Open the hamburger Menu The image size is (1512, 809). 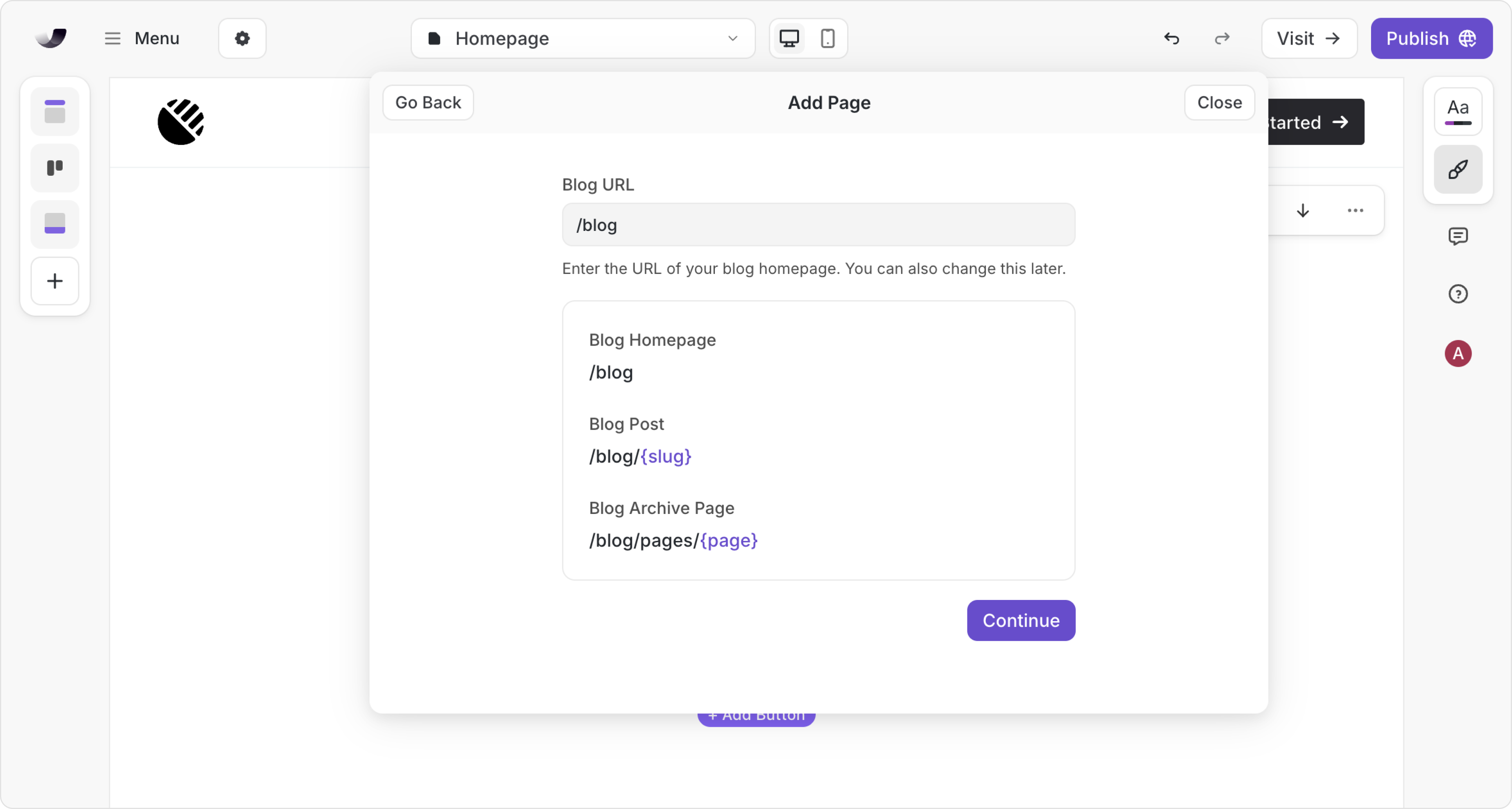point(141,39)
